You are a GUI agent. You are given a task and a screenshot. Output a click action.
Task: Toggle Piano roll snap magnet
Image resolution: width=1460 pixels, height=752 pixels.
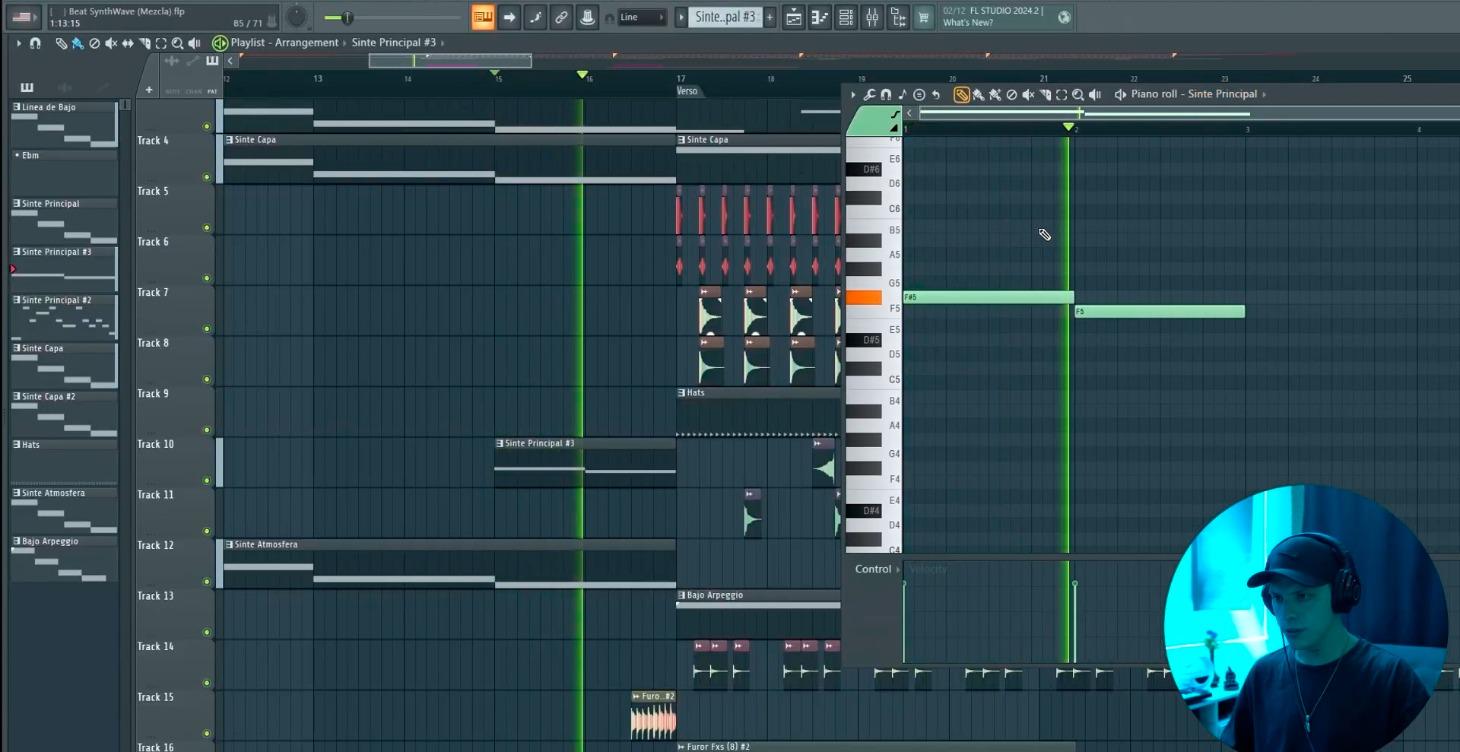[x=885, y=94]
